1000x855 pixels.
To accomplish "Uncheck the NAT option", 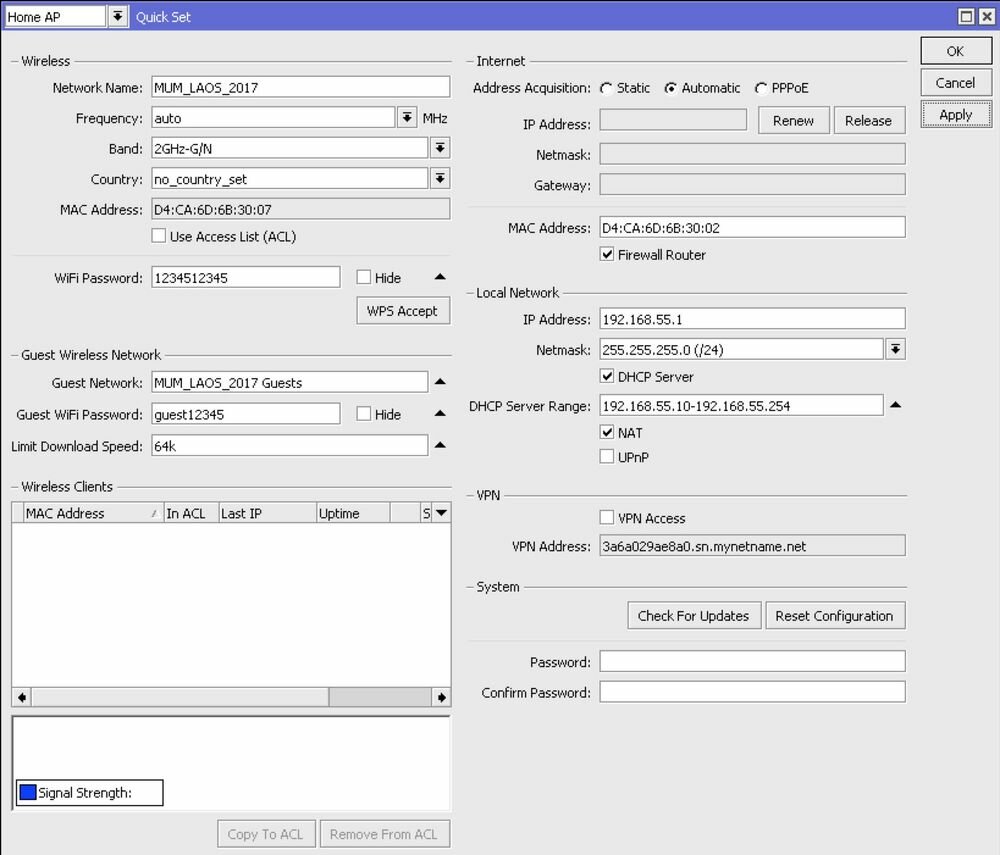I will click(607, 432).
